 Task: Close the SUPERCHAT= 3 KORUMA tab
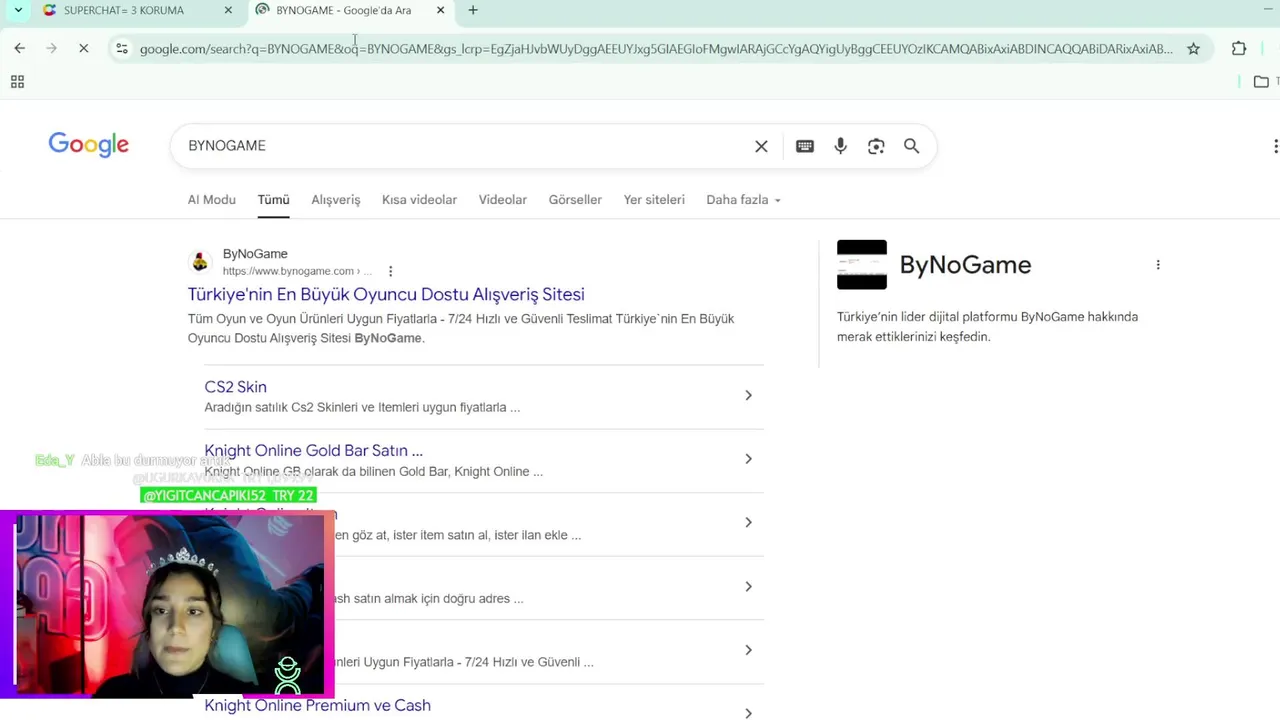[x=228, y=10]
